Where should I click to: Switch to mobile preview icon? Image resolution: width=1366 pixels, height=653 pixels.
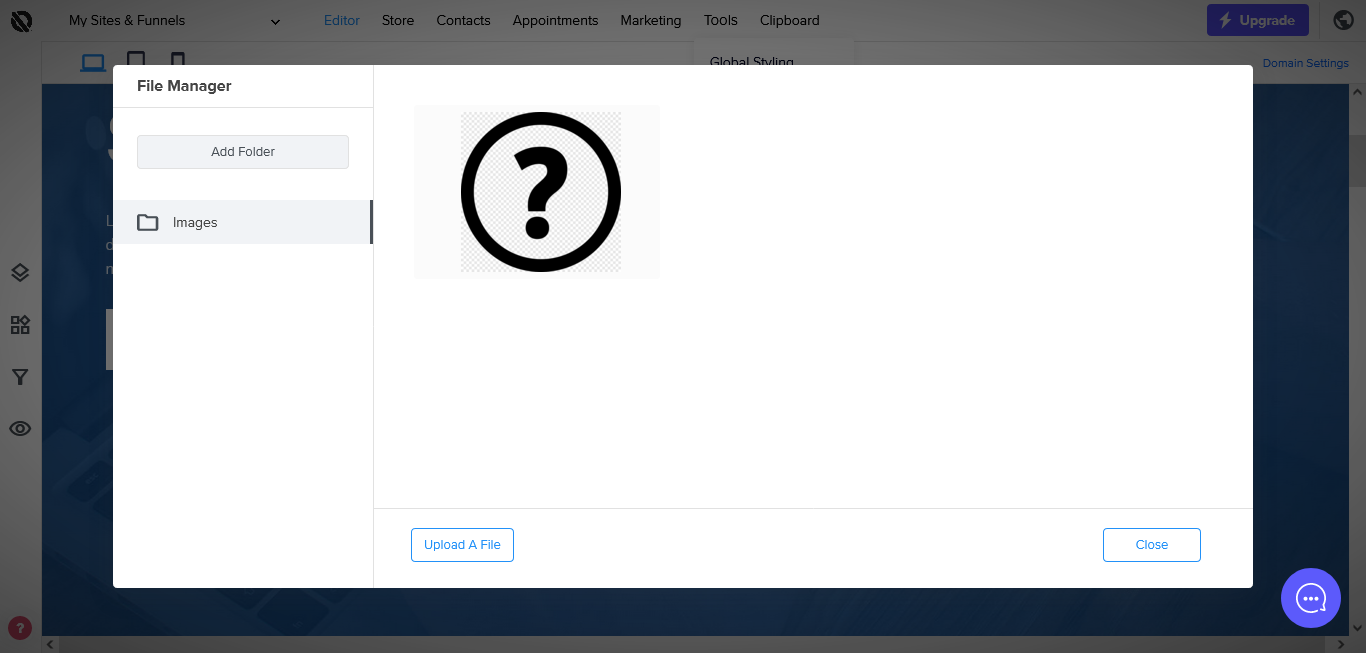click(178, 59)
